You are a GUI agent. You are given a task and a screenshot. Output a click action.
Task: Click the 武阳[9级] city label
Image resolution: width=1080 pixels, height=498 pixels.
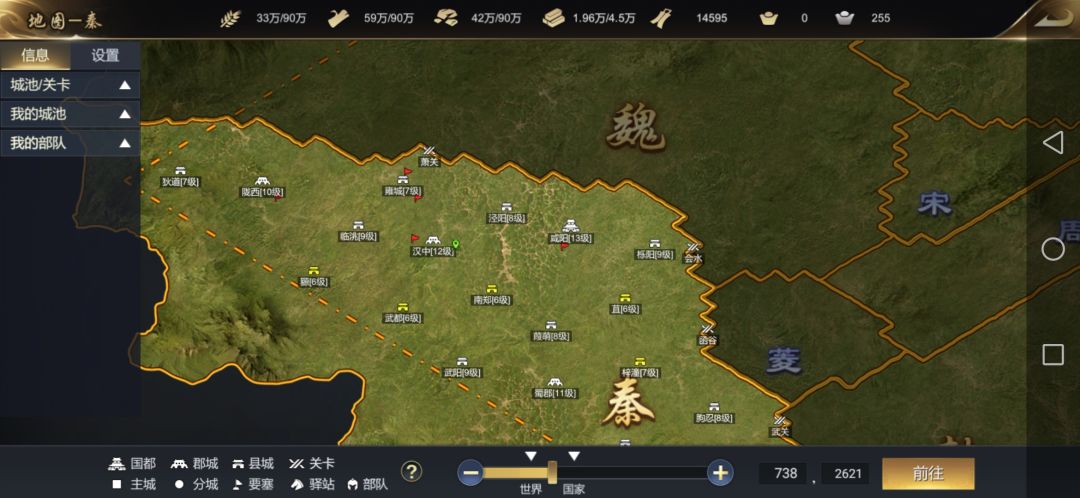(462, 373)
